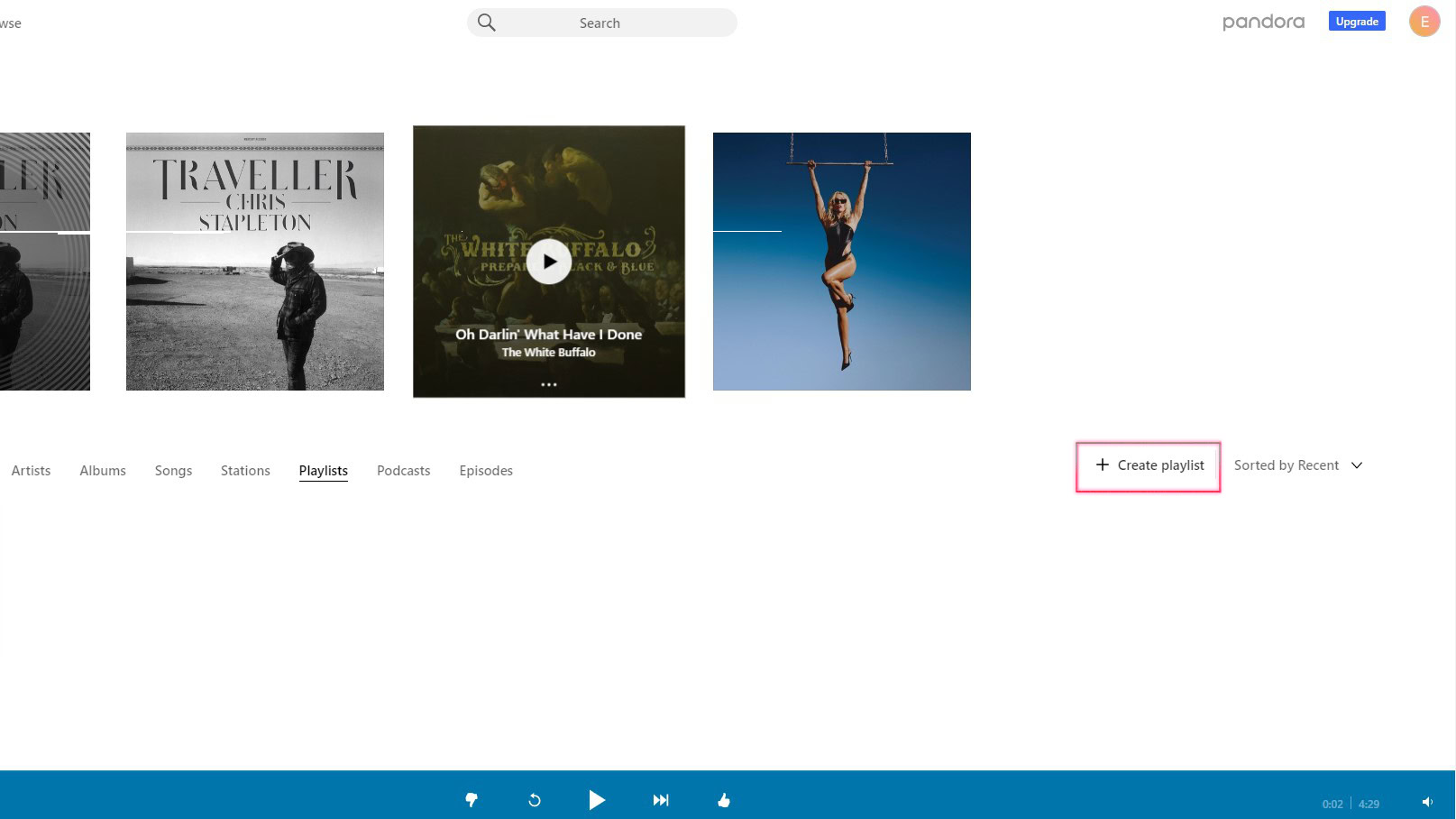This screenshot has height=819, width=1456.
Task: Click the thumbs up icon
Action: (x=724, y=800)
